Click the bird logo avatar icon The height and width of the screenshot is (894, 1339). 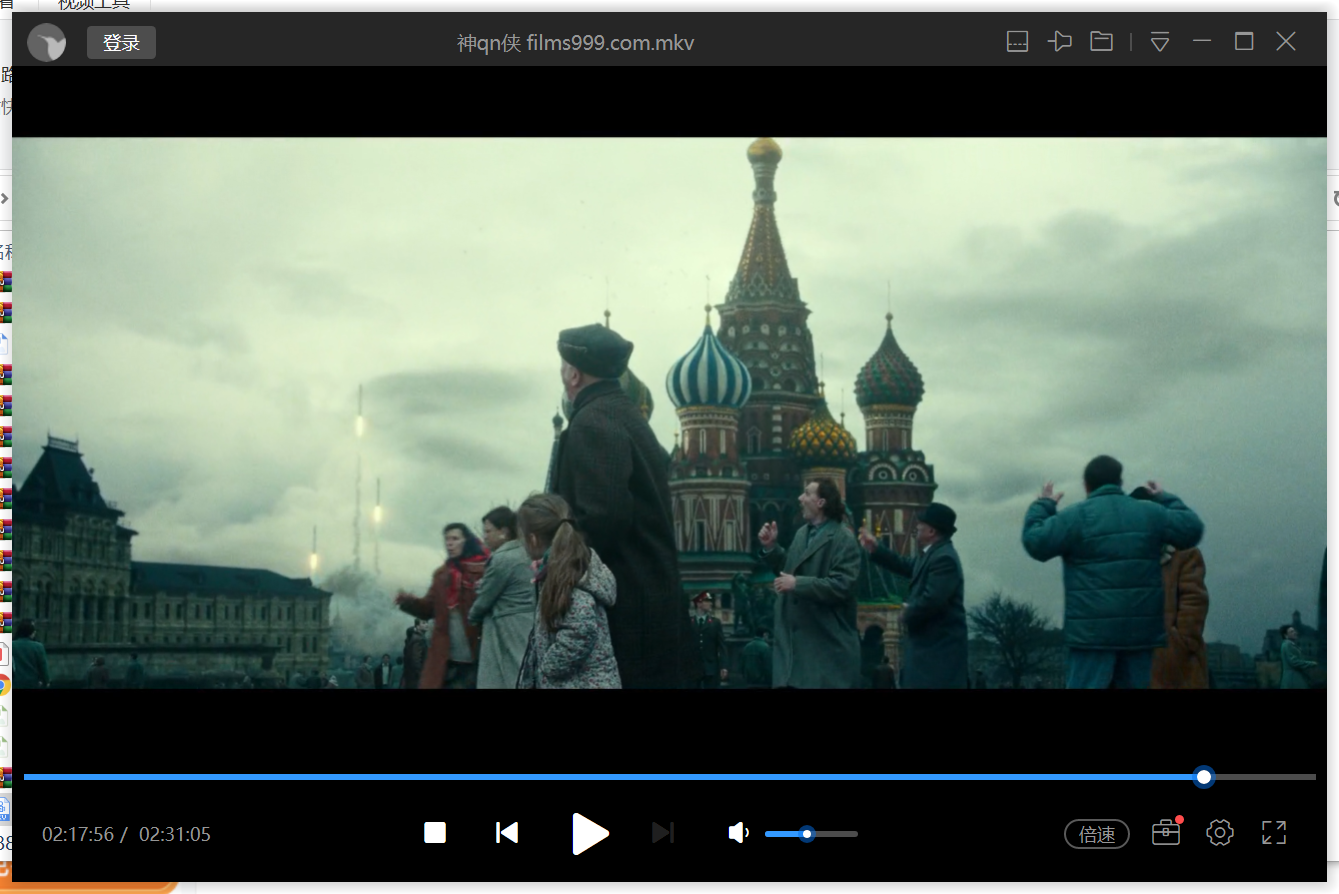[46, 42]
